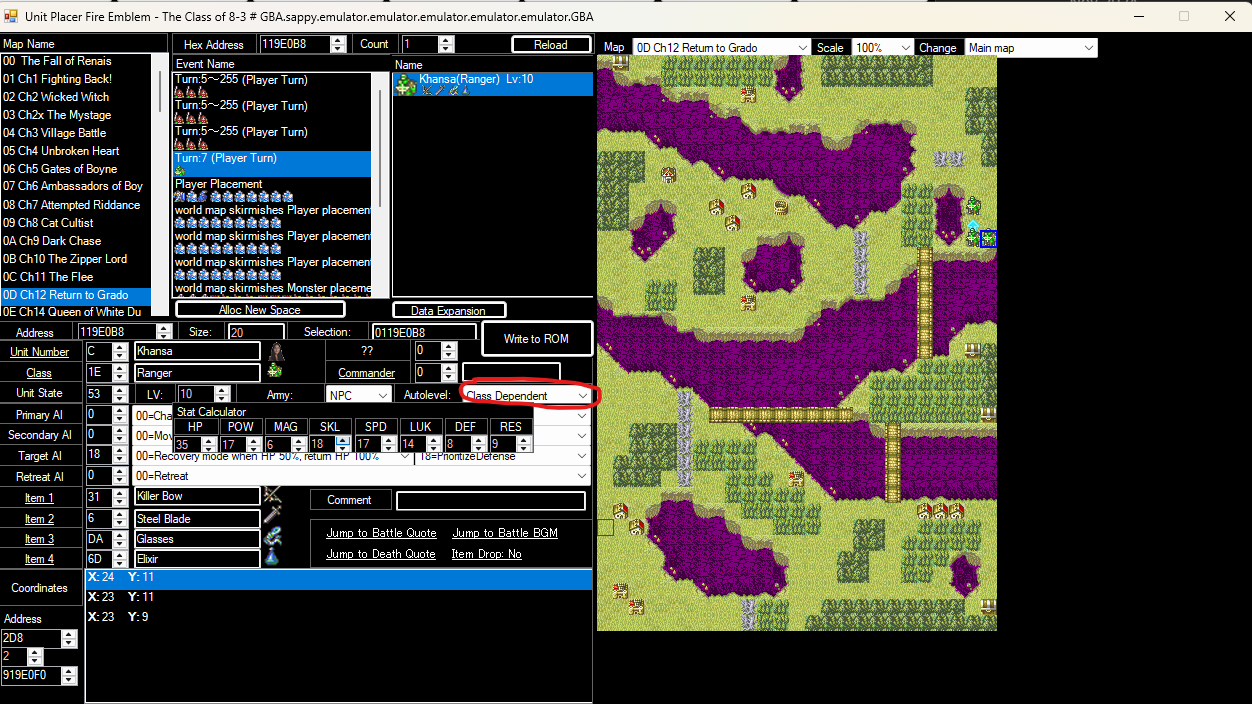Select world map skirmishes Monster placement event
The width and height of the screenshot is (1252, 704).
click(272, 288)
